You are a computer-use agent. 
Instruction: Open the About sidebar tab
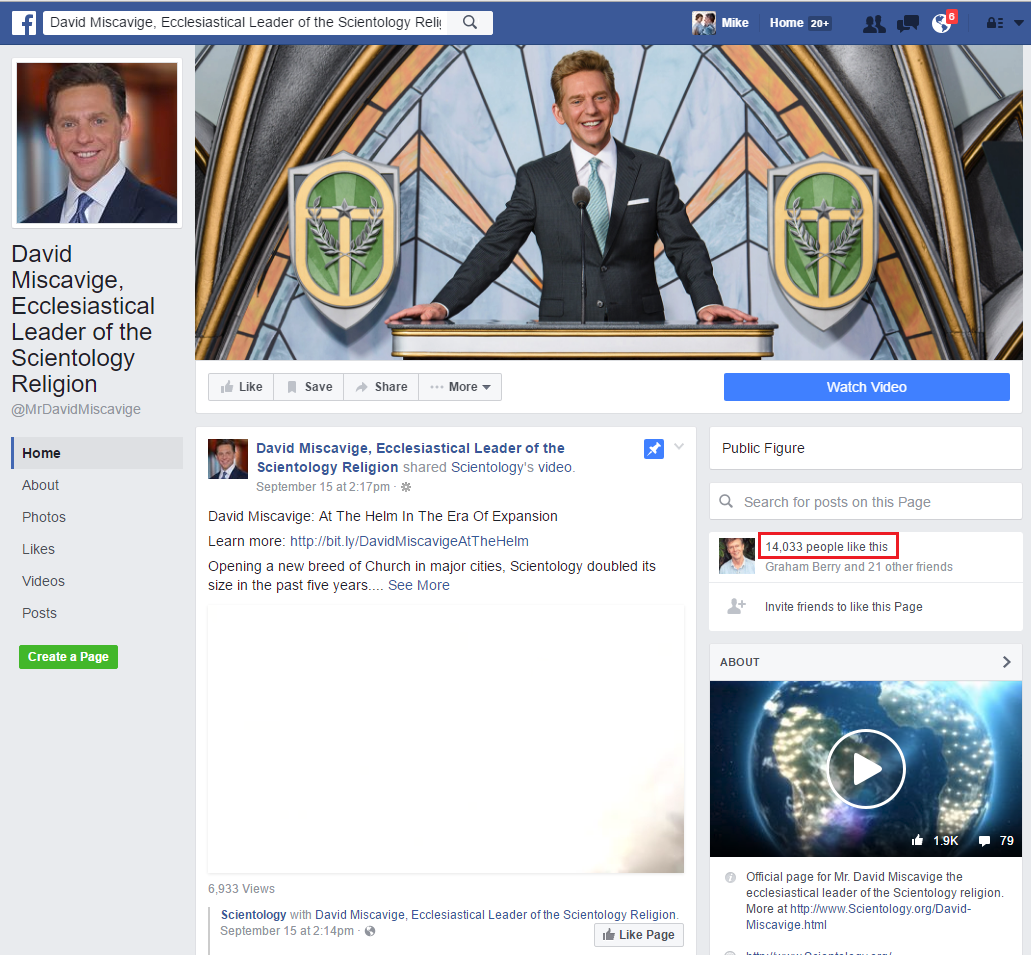[x=40, y=485]
